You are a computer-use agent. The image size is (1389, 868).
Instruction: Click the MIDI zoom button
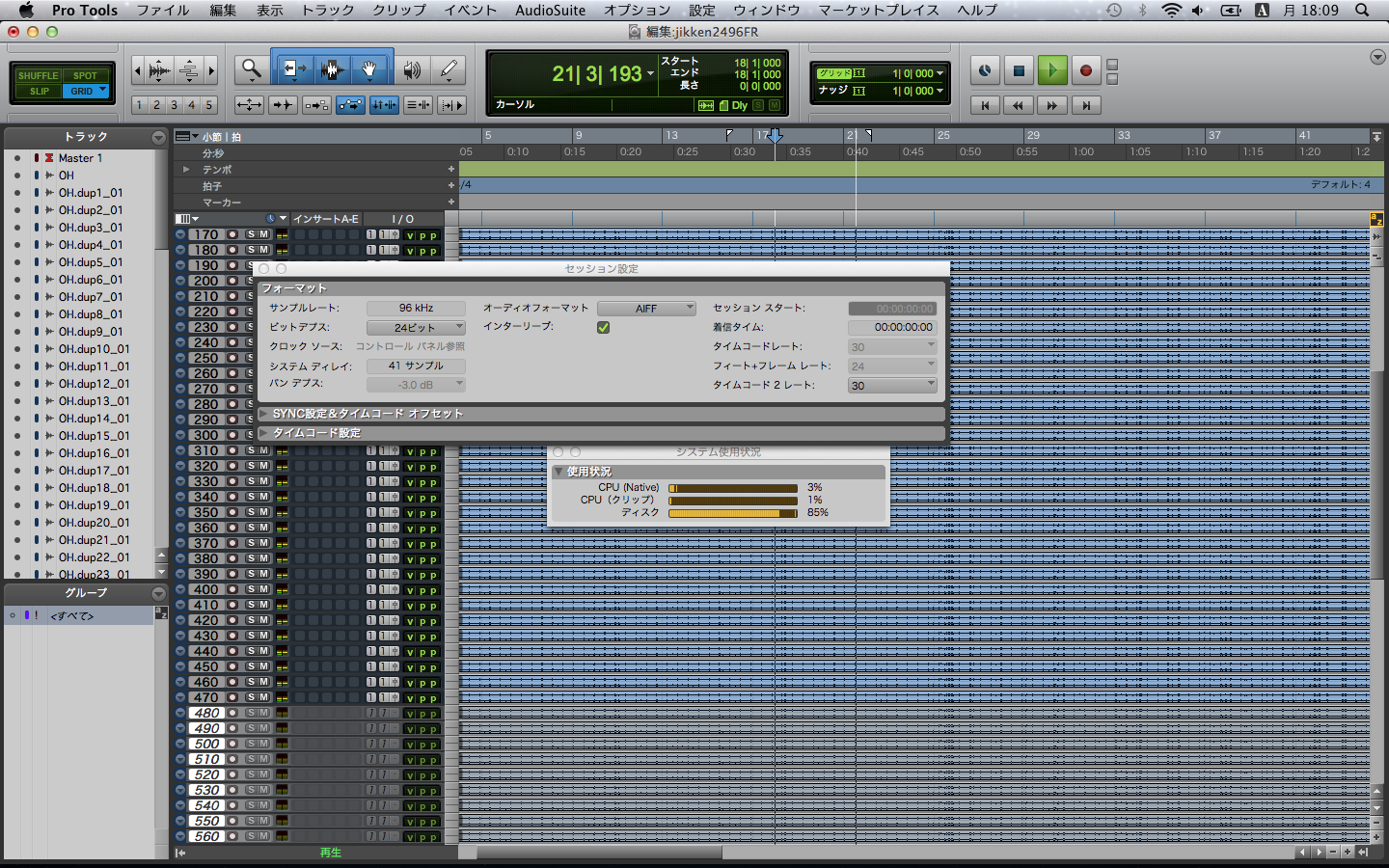tap(189, 70)
